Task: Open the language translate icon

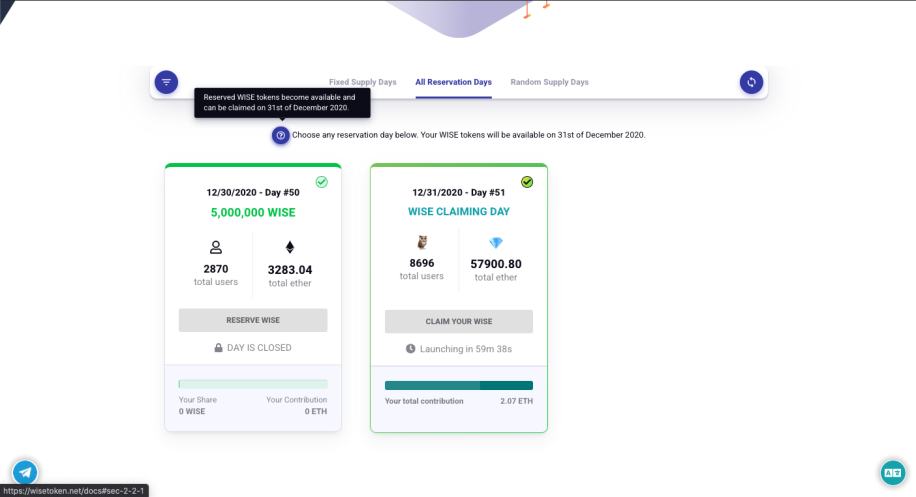Action: (893, 472)
